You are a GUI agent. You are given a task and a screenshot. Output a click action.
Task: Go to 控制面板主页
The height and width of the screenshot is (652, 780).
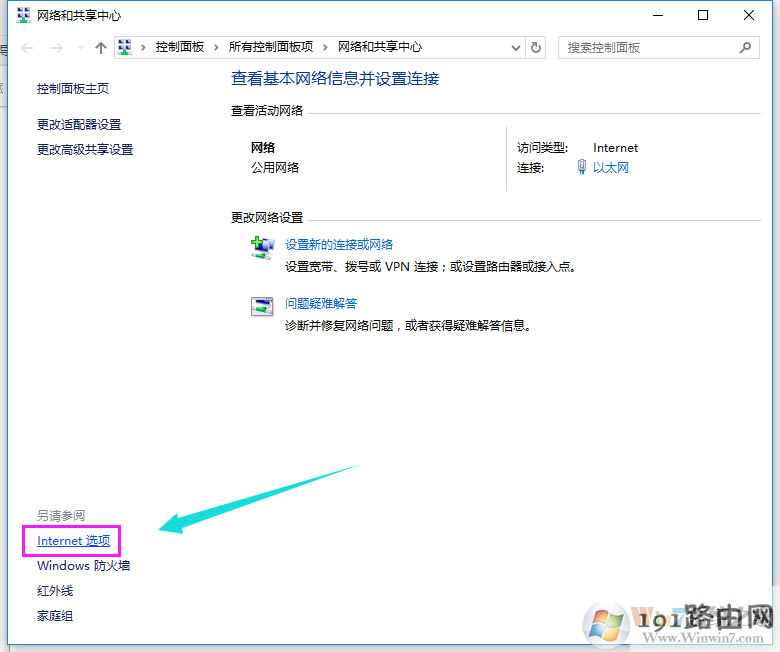(73, 88)
